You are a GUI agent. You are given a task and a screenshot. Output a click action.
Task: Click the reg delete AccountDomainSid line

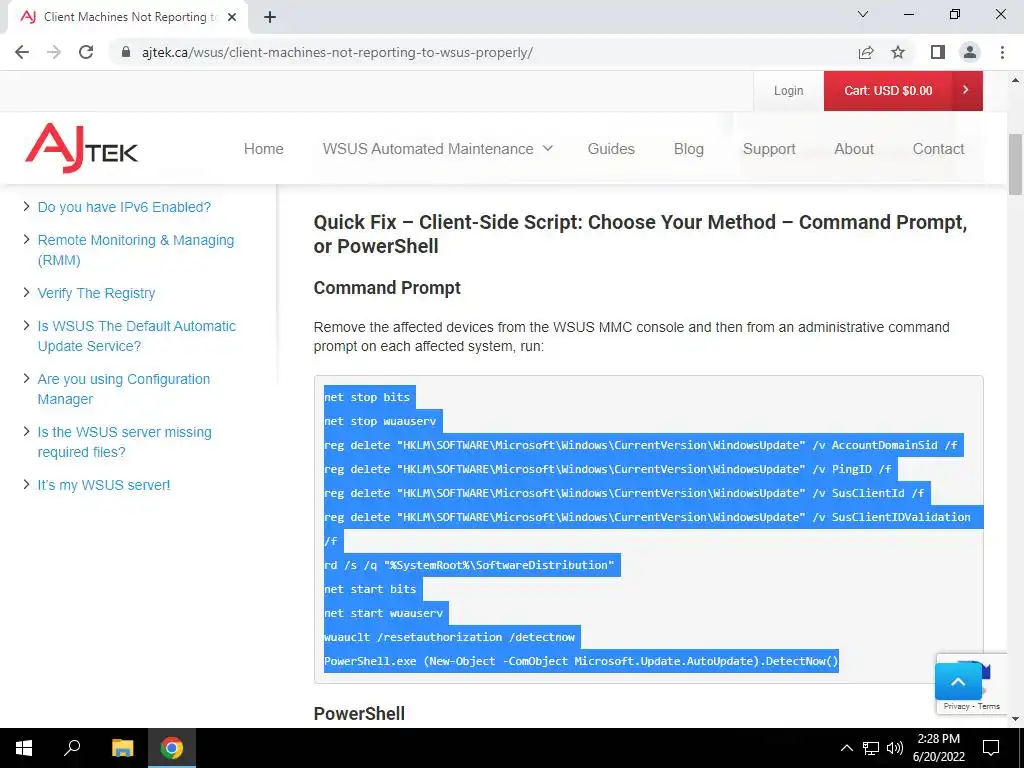tap(641, 445)
